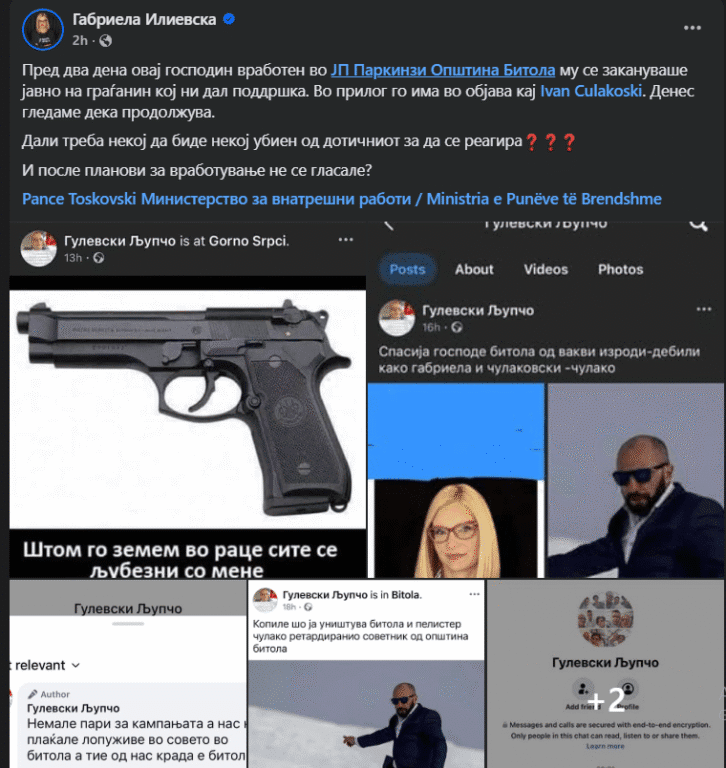The image size is (726, 768).
Task: Click three dots on the Gorno Srpci post
Action: click(x=346, y=240)
